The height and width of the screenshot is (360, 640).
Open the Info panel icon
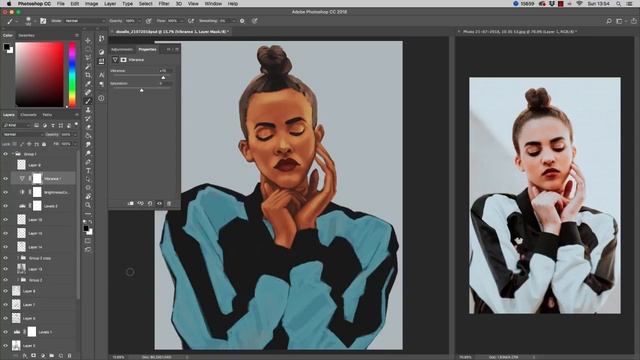pyautogui.click(x=101, y=98)
